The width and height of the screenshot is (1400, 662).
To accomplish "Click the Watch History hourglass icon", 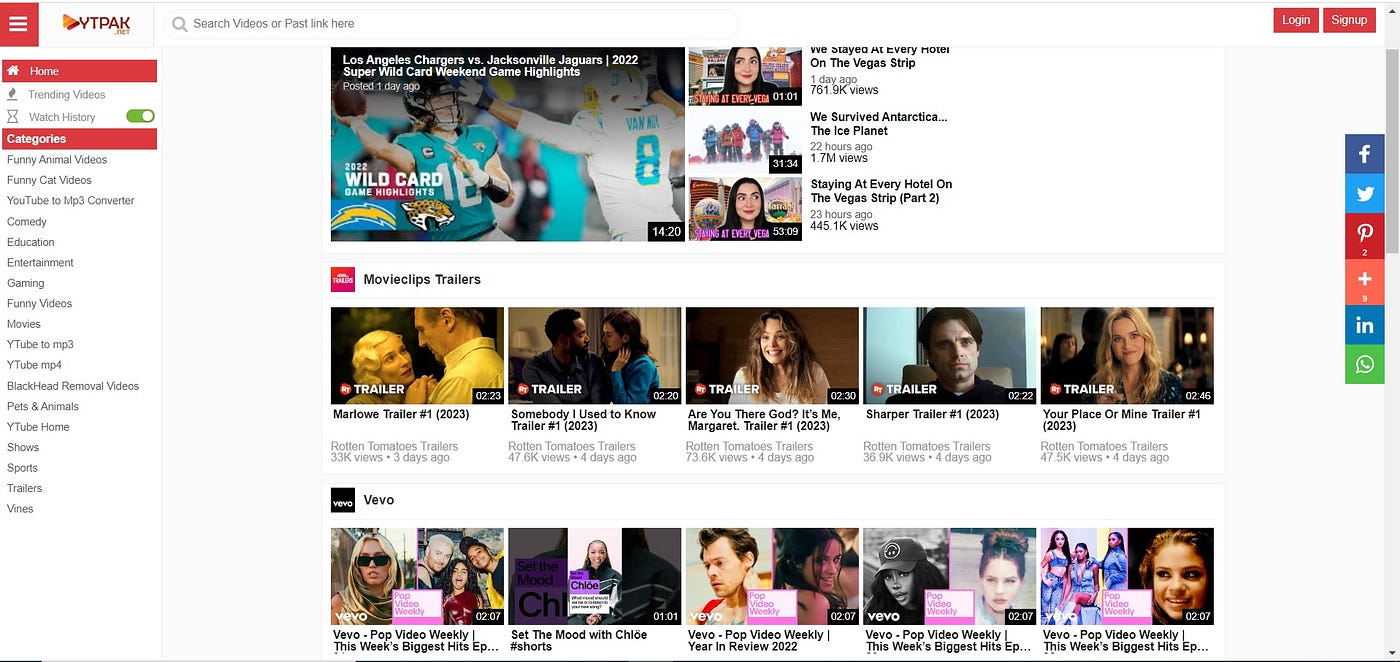I will click(13, 117).
